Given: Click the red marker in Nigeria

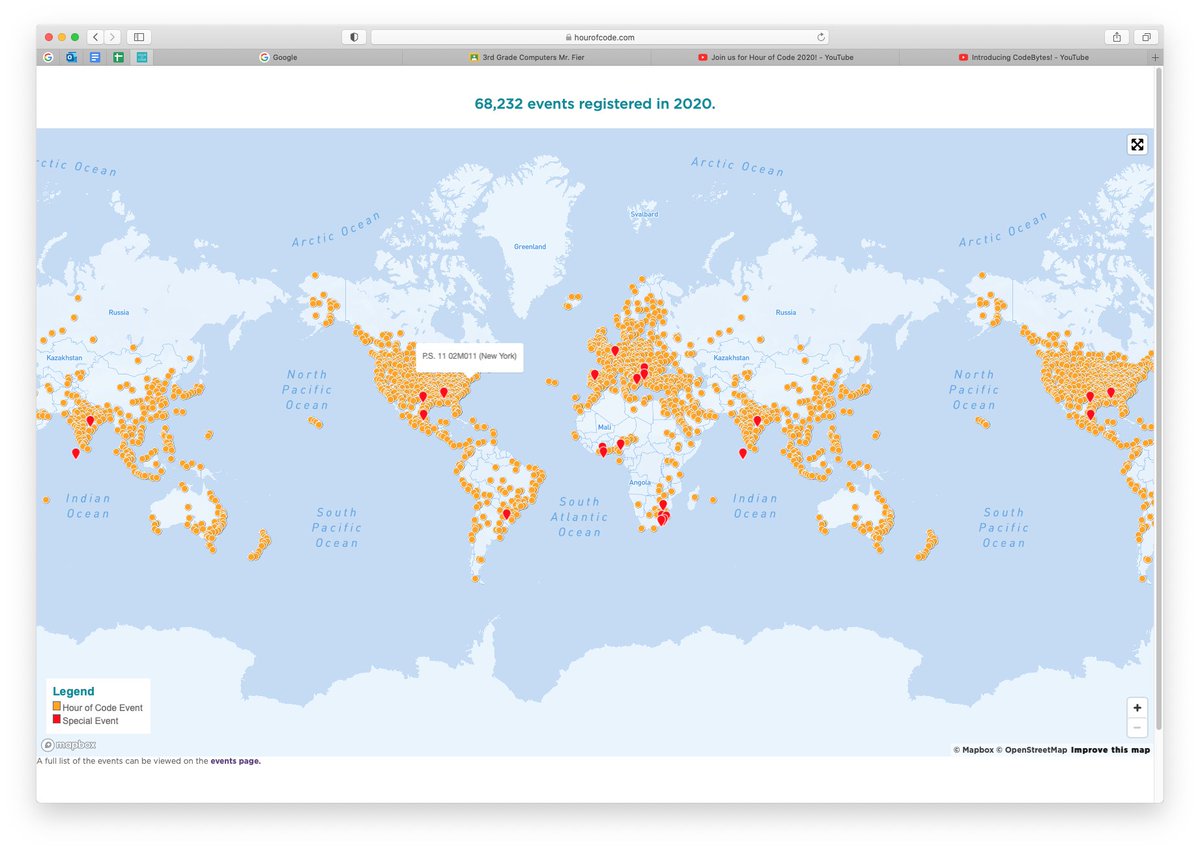Looking at the screenshot, I should point(620,443).
